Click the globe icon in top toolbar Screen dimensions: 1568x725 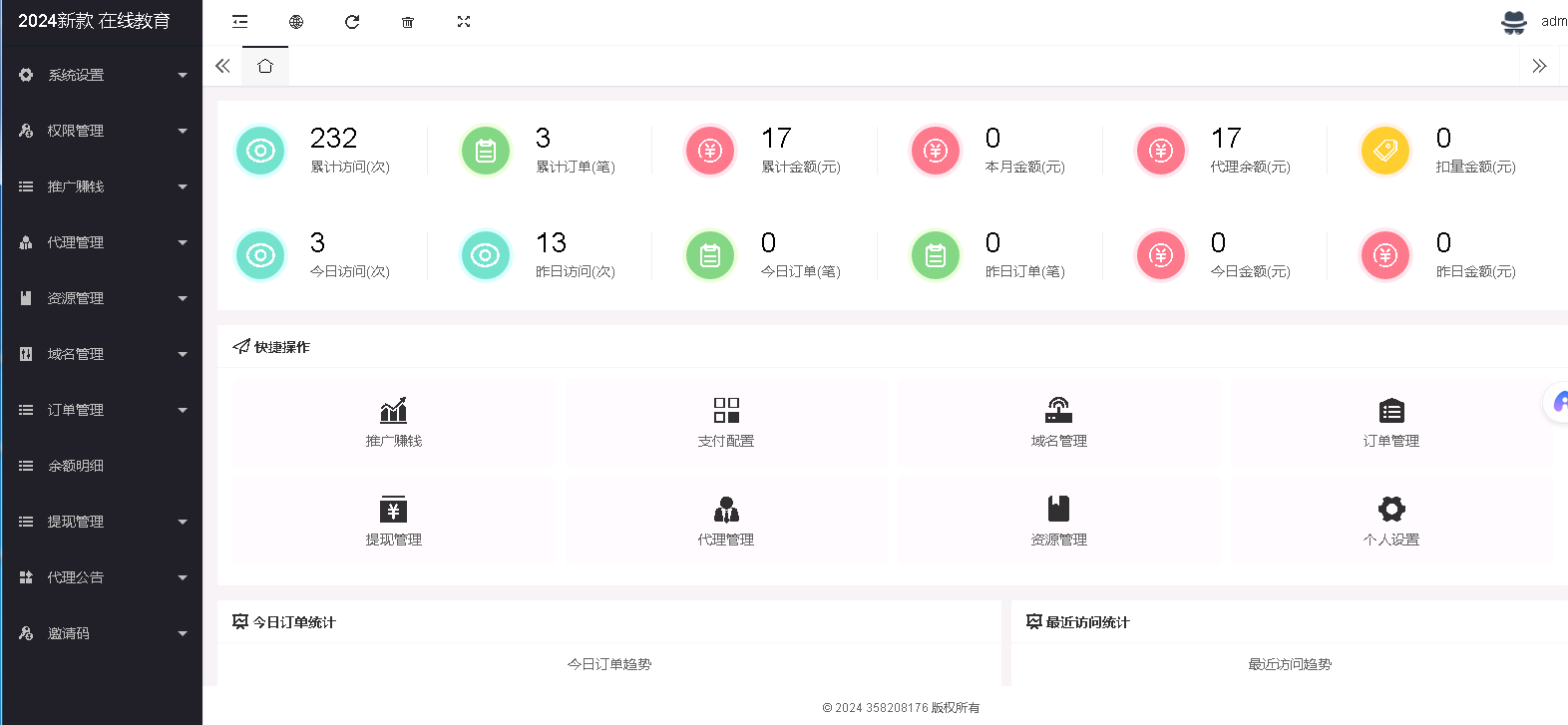coord(296,22)
